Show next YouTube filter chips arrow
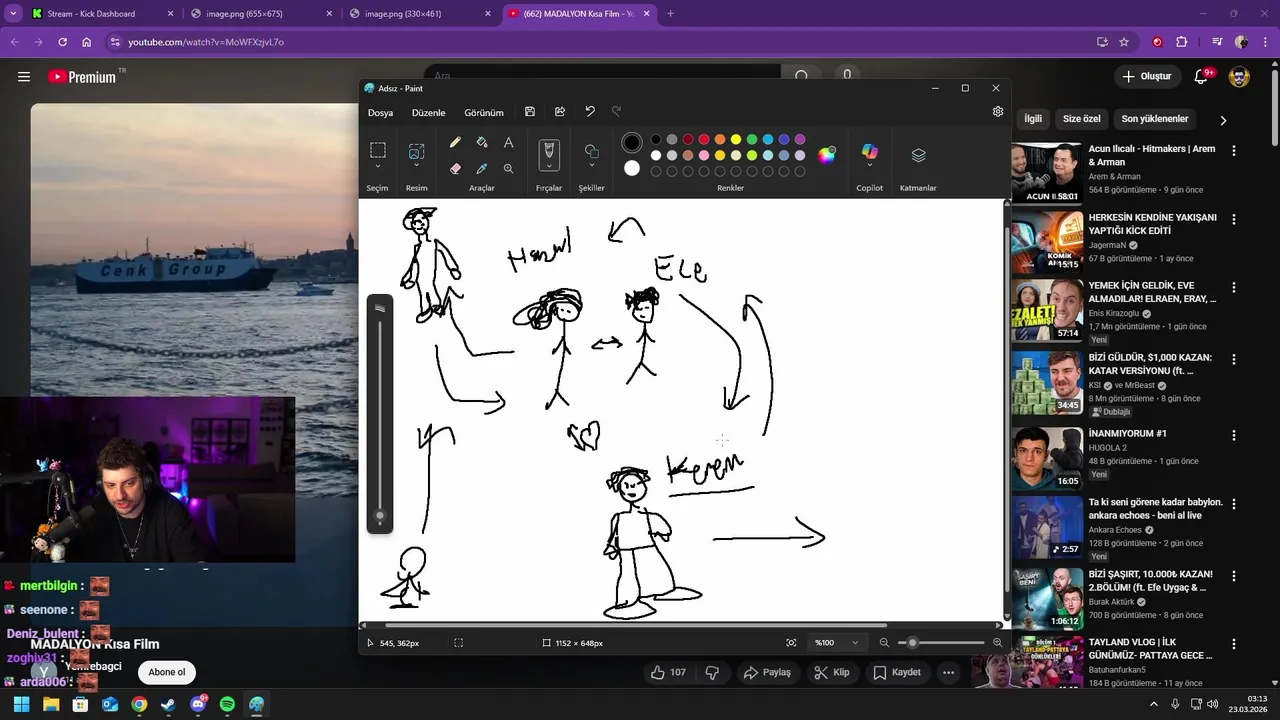The height and width of the screenshot is (720, 1280). pos(1222,120)
